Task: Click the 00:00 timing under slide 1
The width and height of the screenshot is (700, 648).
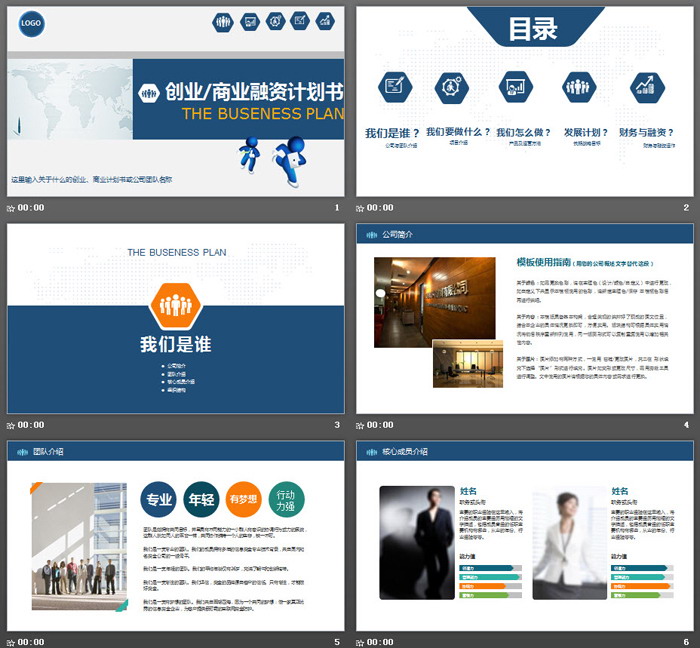Action: tap(31, 208)
